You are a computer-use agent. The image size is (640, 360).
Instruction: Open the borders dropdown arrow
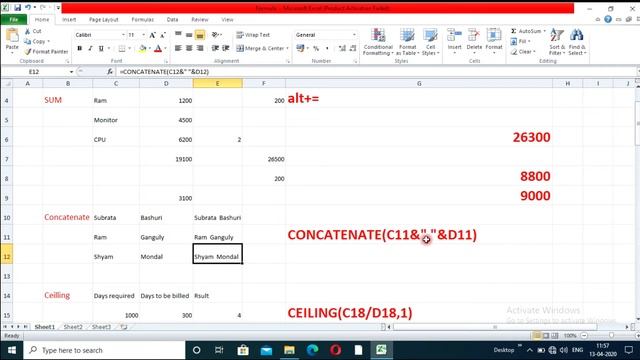129,49
